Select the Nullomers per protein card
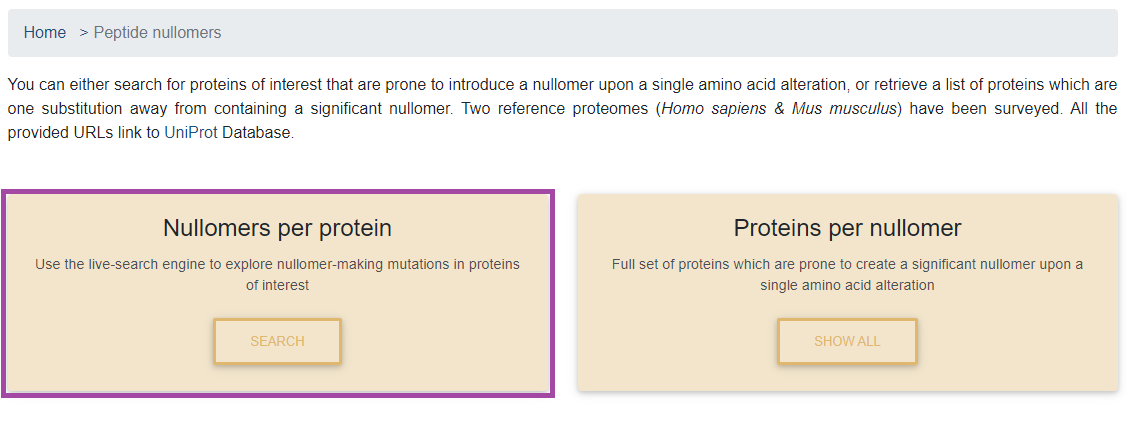The height and width of the screenshot is (426, 1130). [277, 293]
